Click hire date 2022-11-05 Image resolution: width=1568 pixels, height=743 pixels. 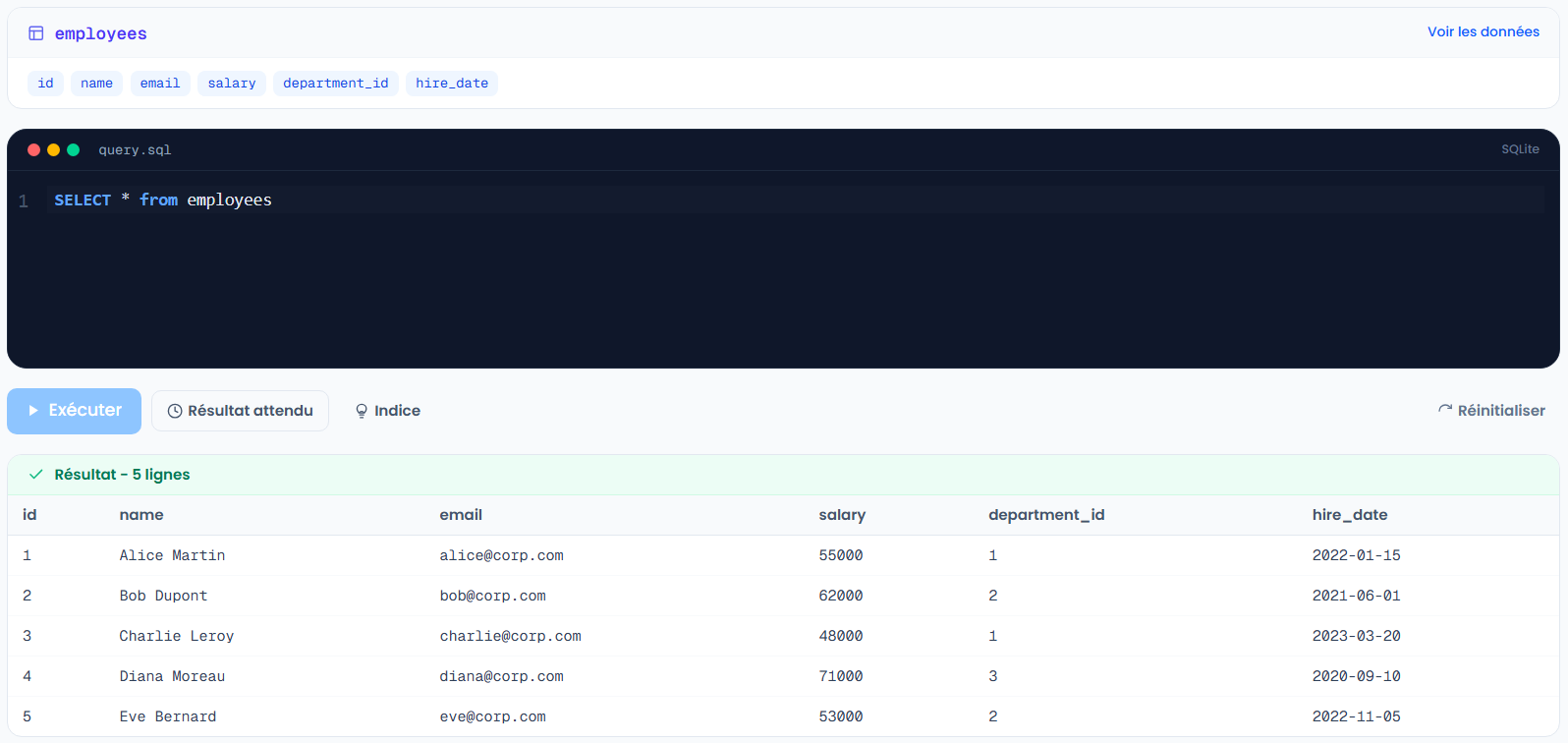click(1356, 716)
